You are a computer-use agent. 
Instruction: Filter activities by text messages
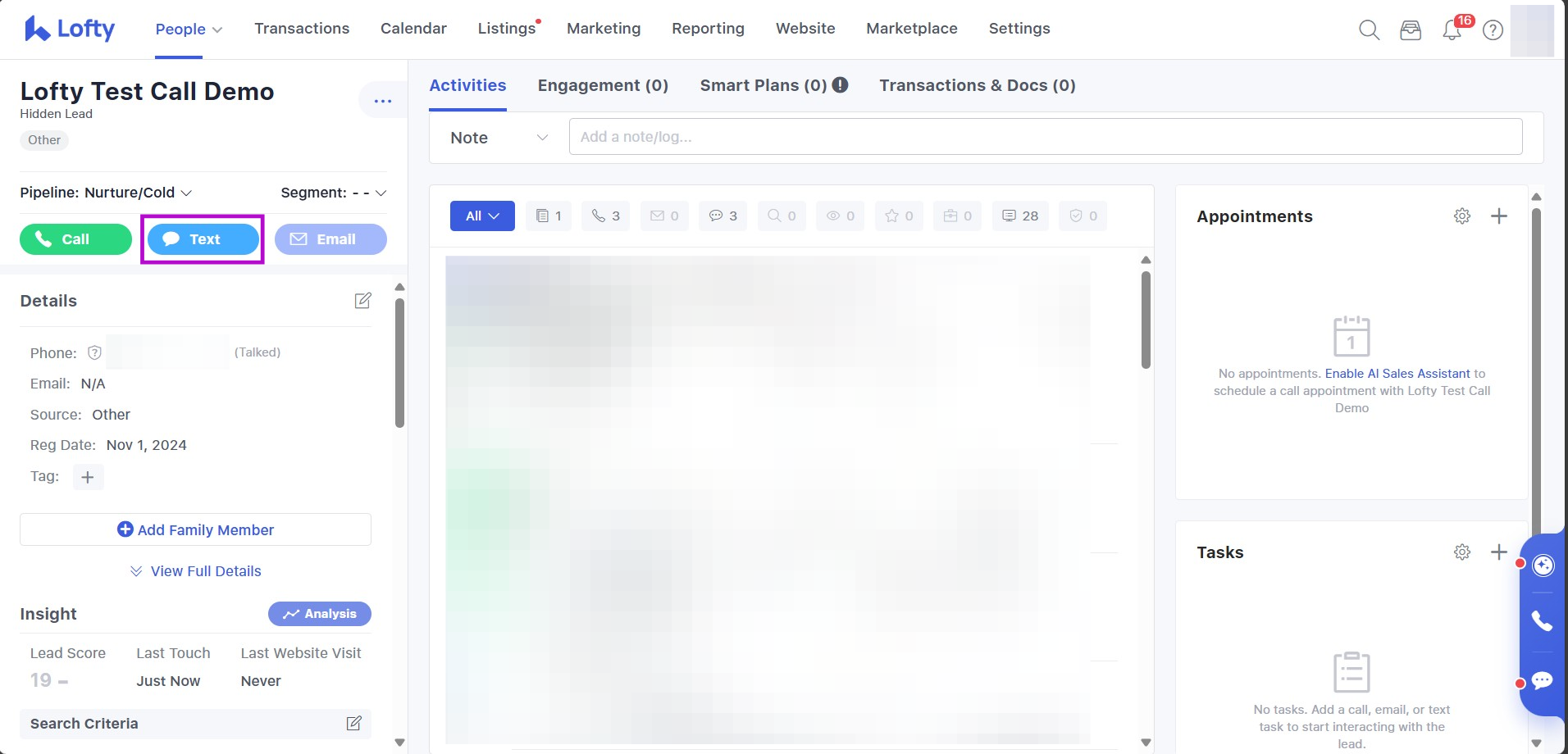click(722, 216)
